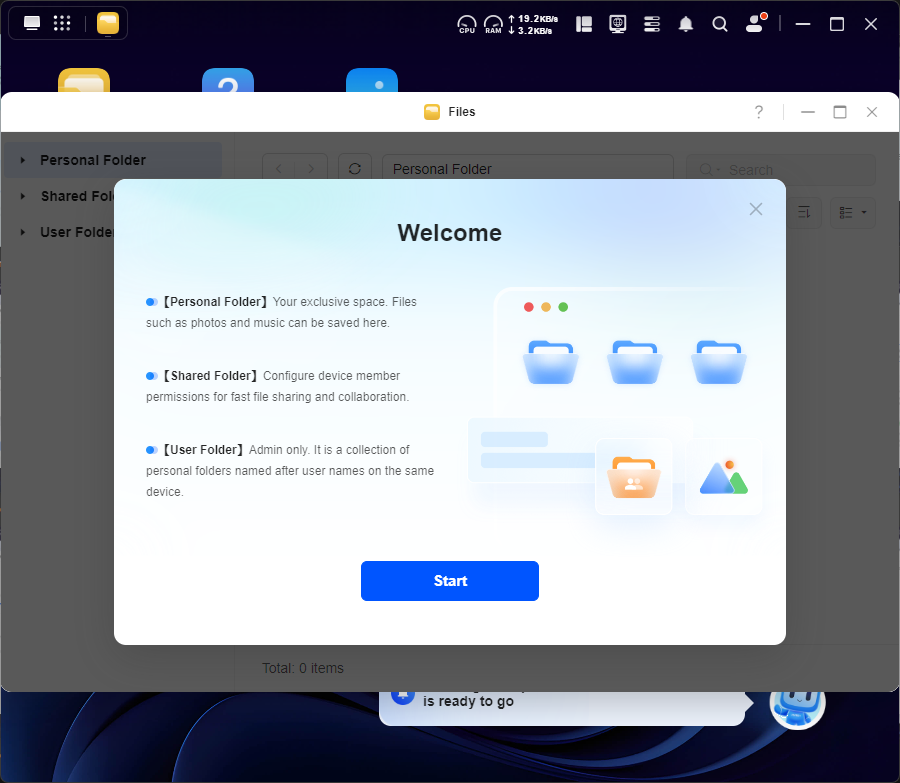Close the Welcome dialog
Image resolution: width=900 pixels, height=783 pixels.
(756, 209)
